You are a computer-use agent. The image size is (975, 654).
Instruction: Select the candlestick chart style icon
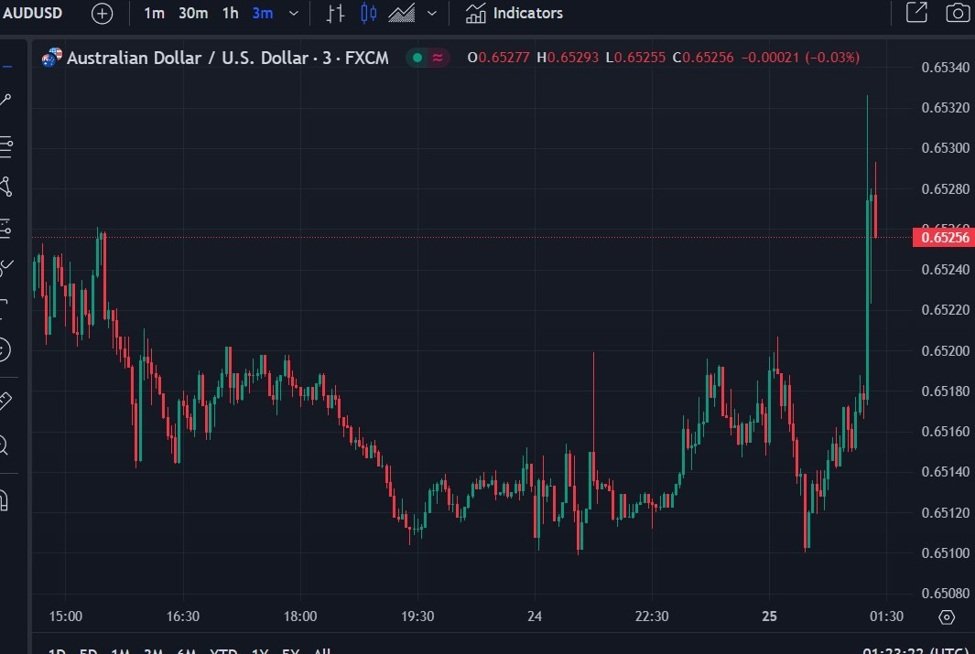(x=368, y=13)
